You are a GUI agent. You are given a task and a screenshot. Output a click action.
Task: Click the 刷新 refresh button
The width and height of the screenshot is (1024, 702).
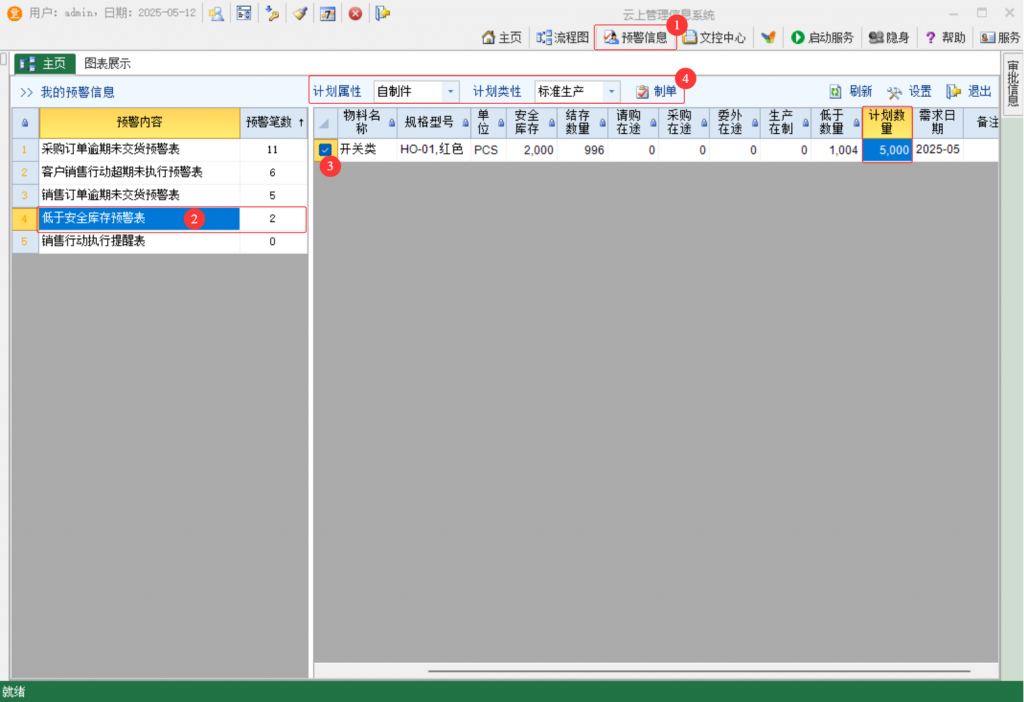point(851,91)
